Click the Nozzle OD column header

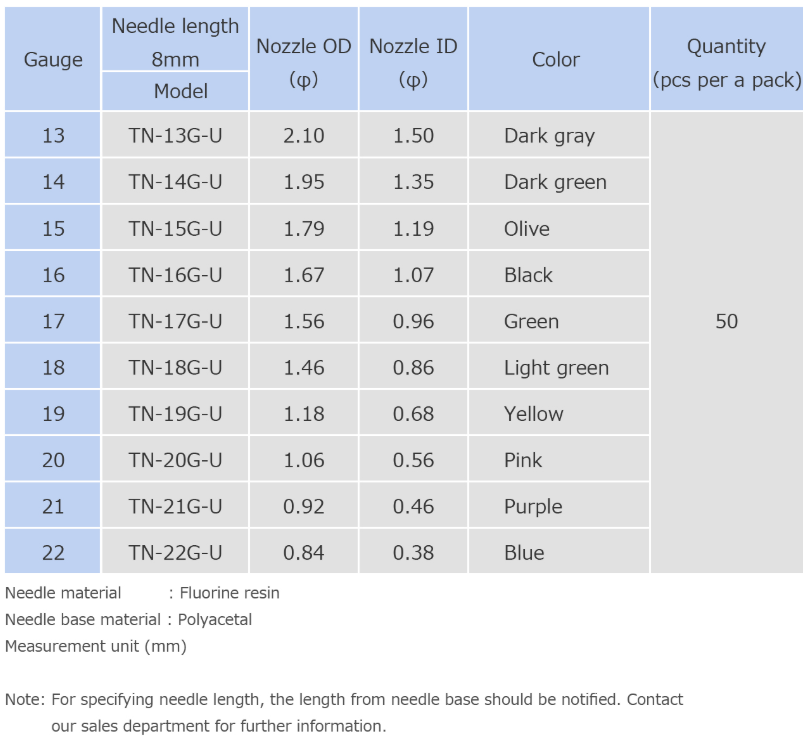coord(304,60)
